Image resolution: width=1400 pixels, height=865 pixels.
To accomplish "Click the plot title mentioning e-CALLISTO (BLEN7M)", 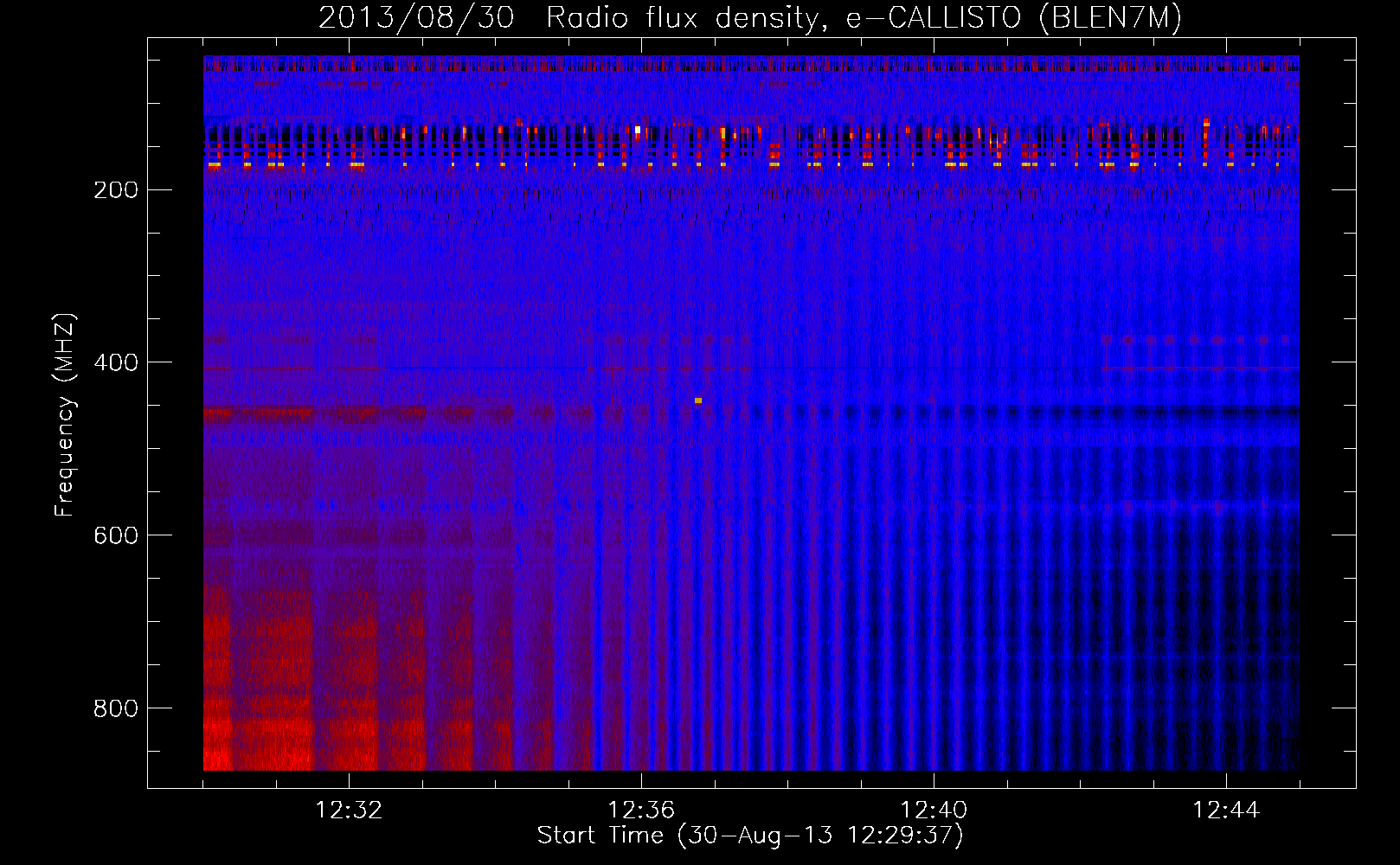I will pos(750,17).
